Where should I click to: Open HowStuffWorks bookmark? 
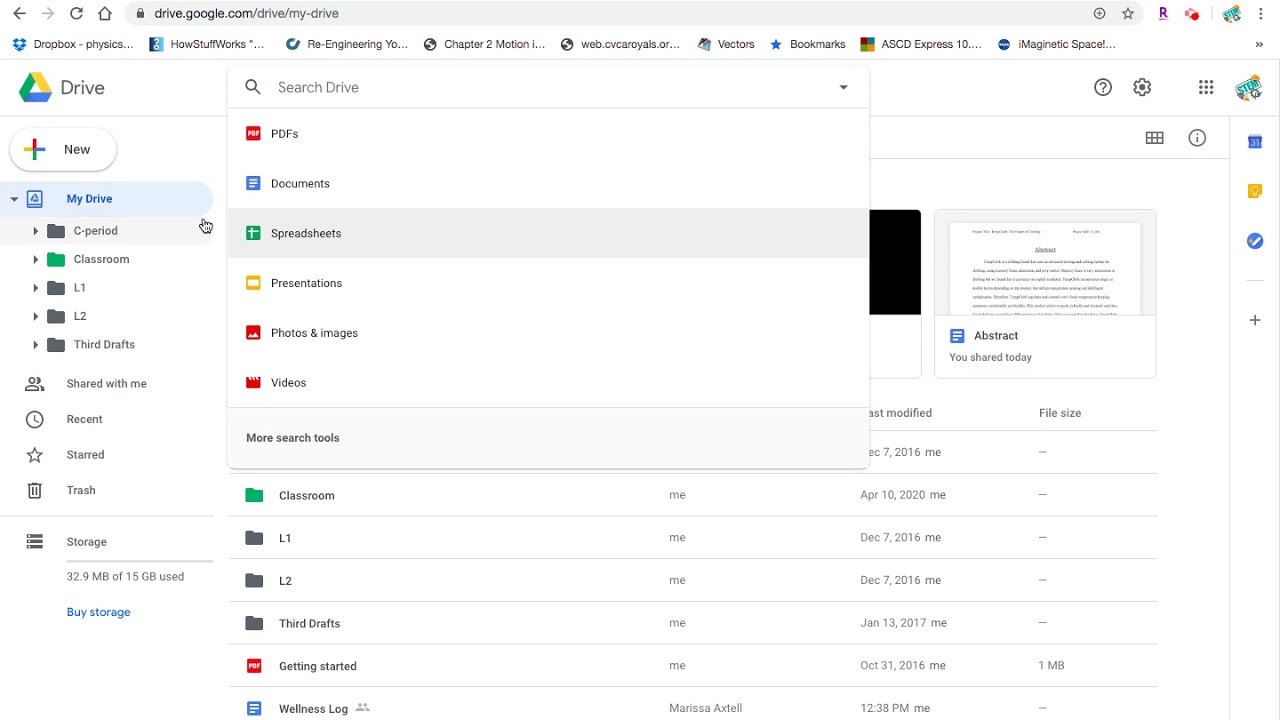coord(207,44)
